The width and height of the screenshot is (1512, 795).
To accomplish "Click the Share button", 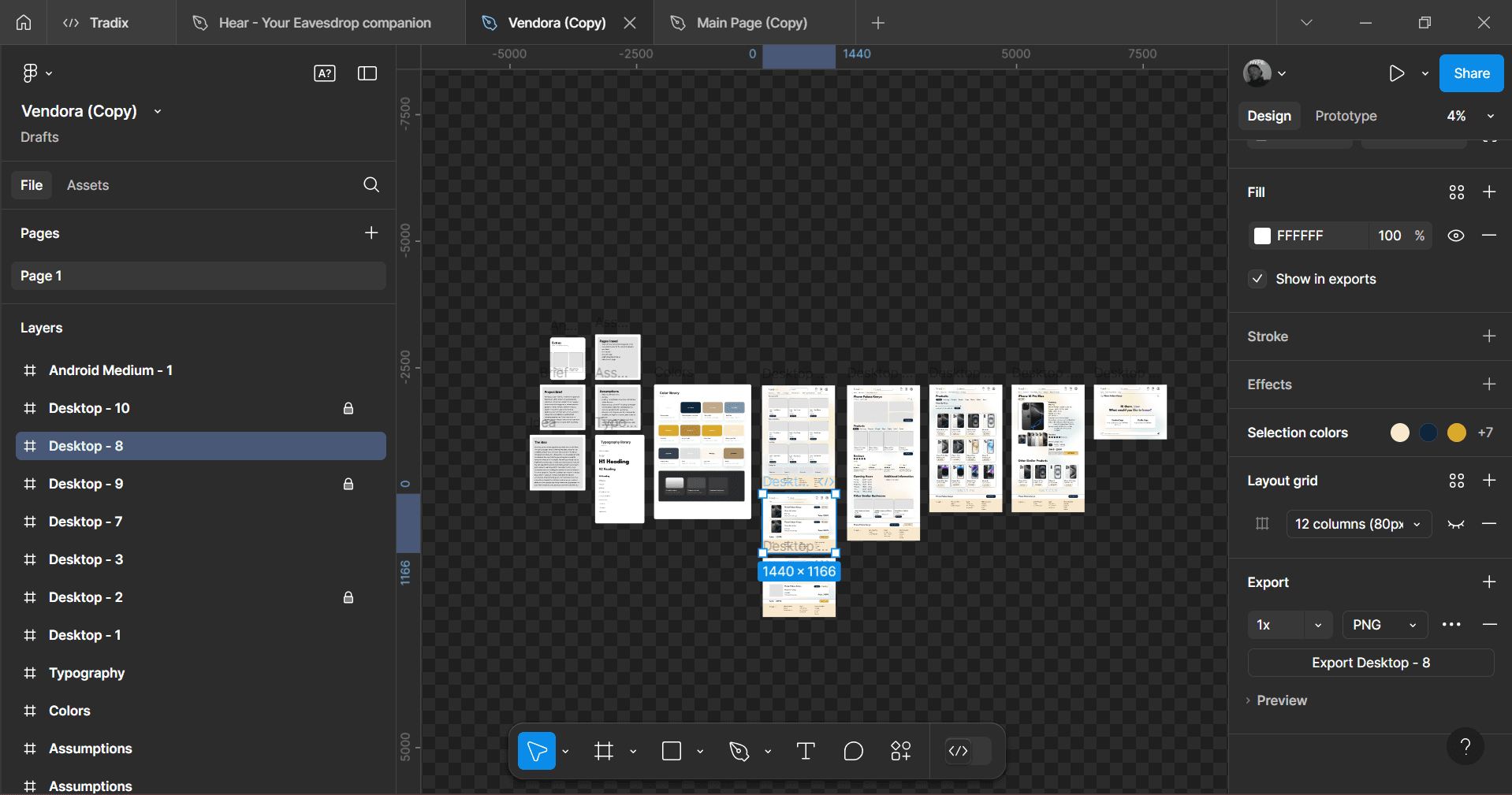I will (1471, 73).
